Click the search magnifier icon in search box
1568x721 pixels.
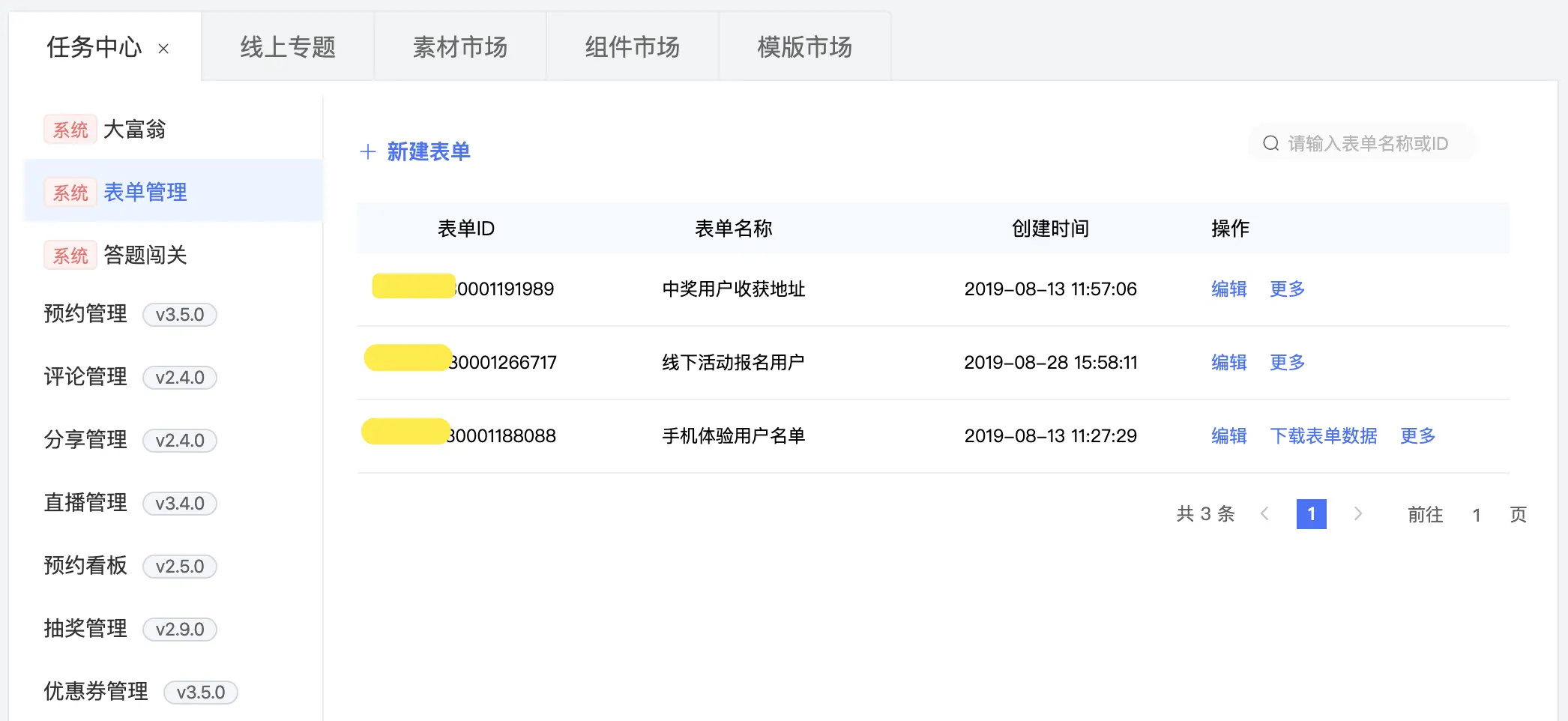click(1271, 142)
